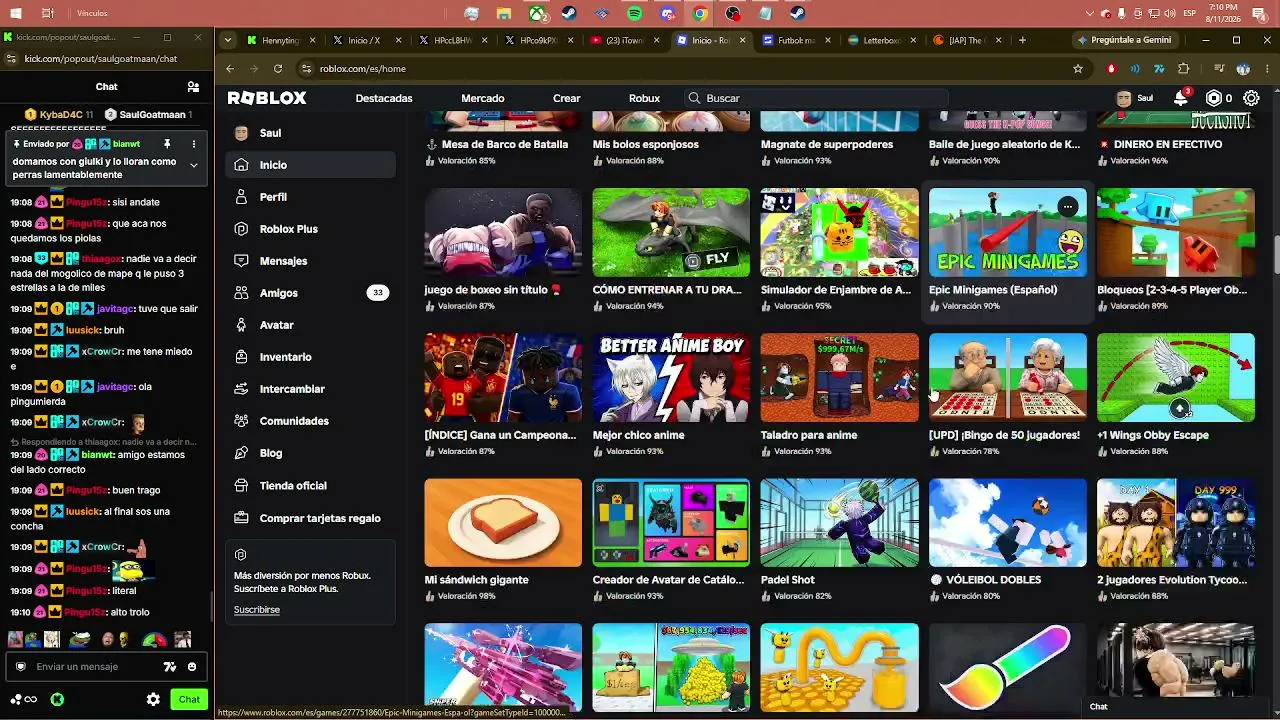Image resolution: width=1280 pixels, height=720 pixels.
Task: Open Kick chat user list icon
Action: tap(194, 87)
